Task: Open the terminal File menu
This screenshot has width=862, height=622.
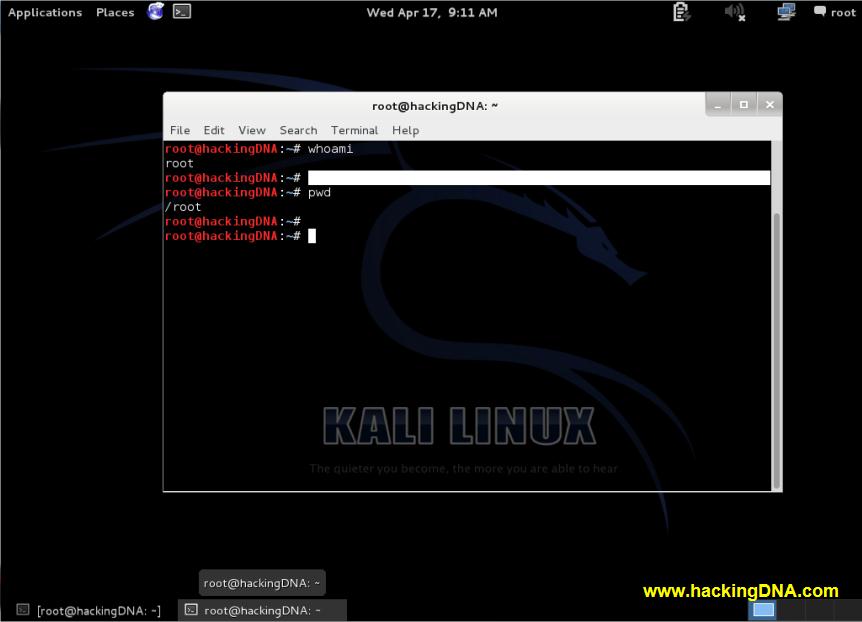Action: (x=180, y=130)
